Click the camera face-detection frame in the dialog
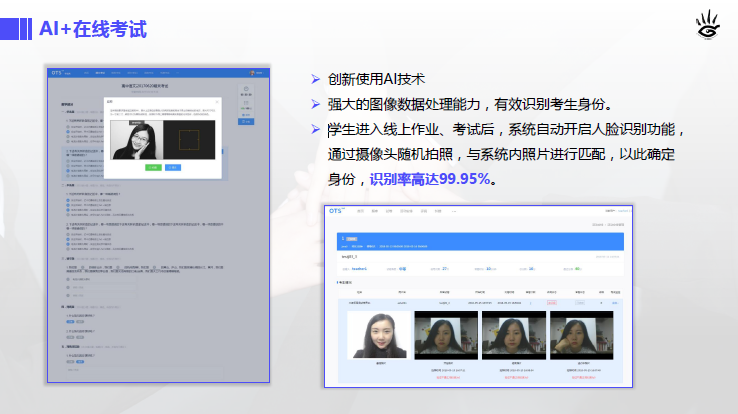Viewport: 738px width, 414px height. [x=187, y=141]
